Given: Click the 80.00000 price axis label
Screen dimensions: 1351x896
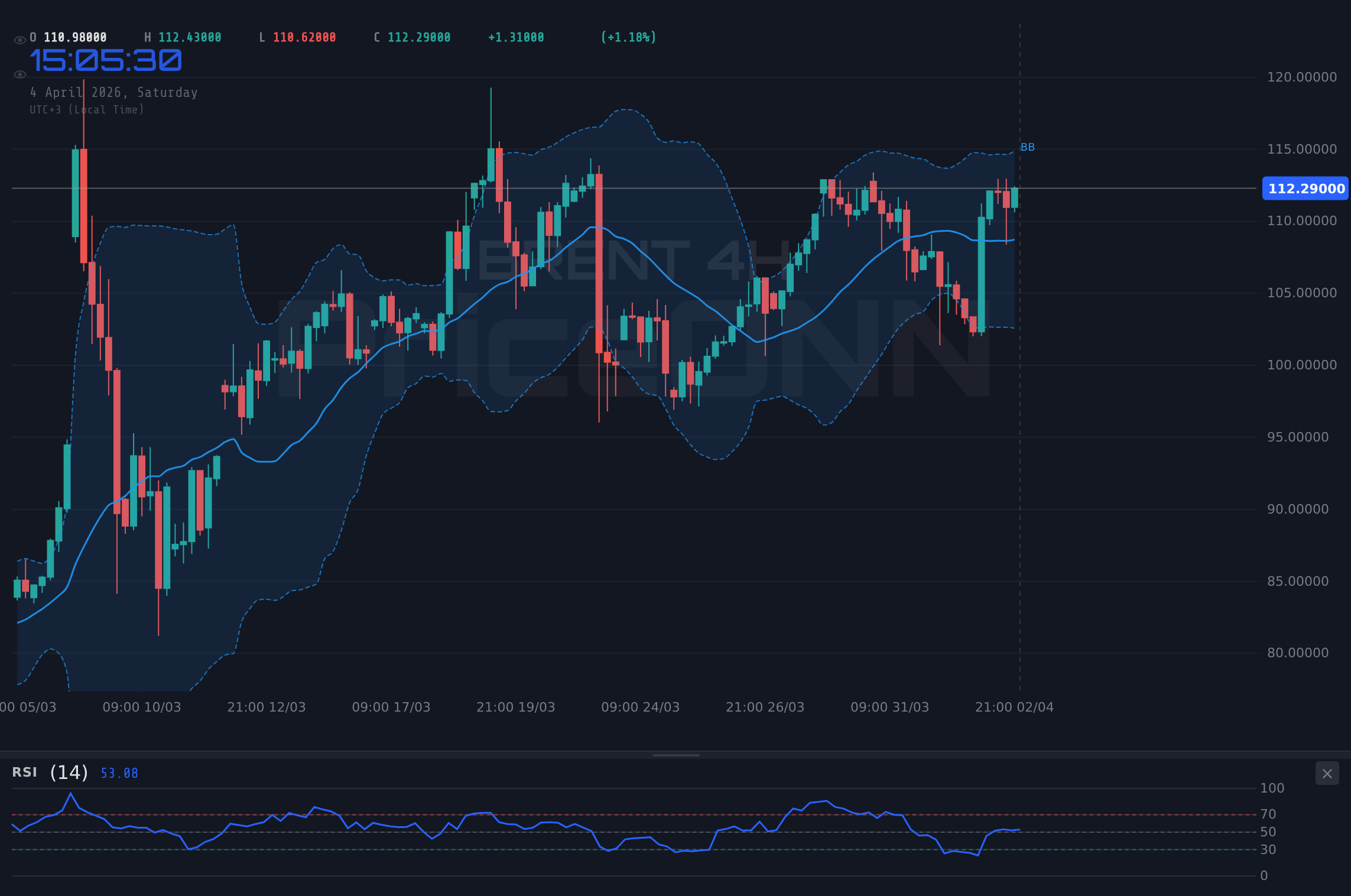Looking at the screenshot, I should (1298, 653).
